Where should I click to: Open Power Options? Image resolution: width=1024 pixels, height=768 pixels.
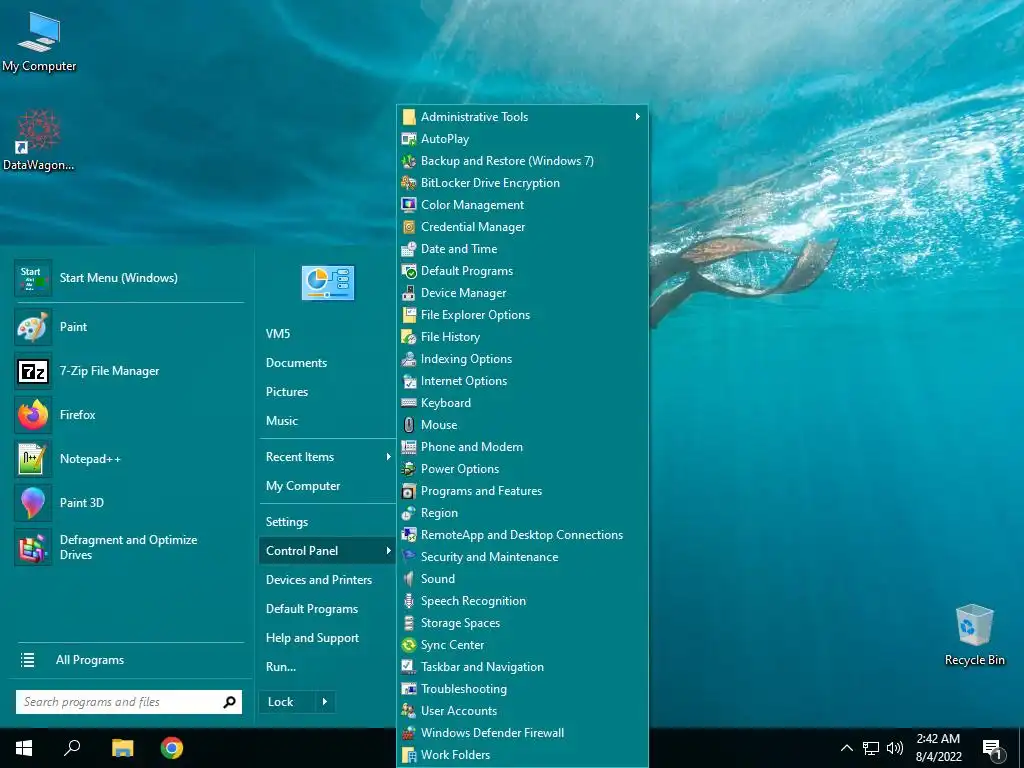tap(522, 469)
